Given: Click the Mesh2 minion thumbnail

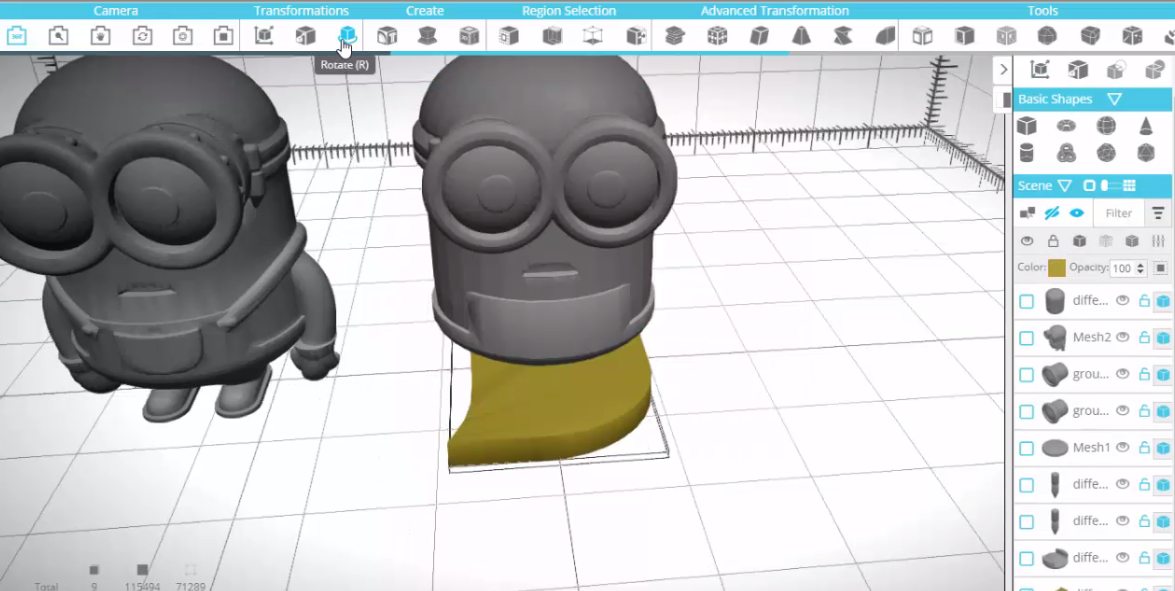Looking at the screenshot, I should click(1055, 338).
